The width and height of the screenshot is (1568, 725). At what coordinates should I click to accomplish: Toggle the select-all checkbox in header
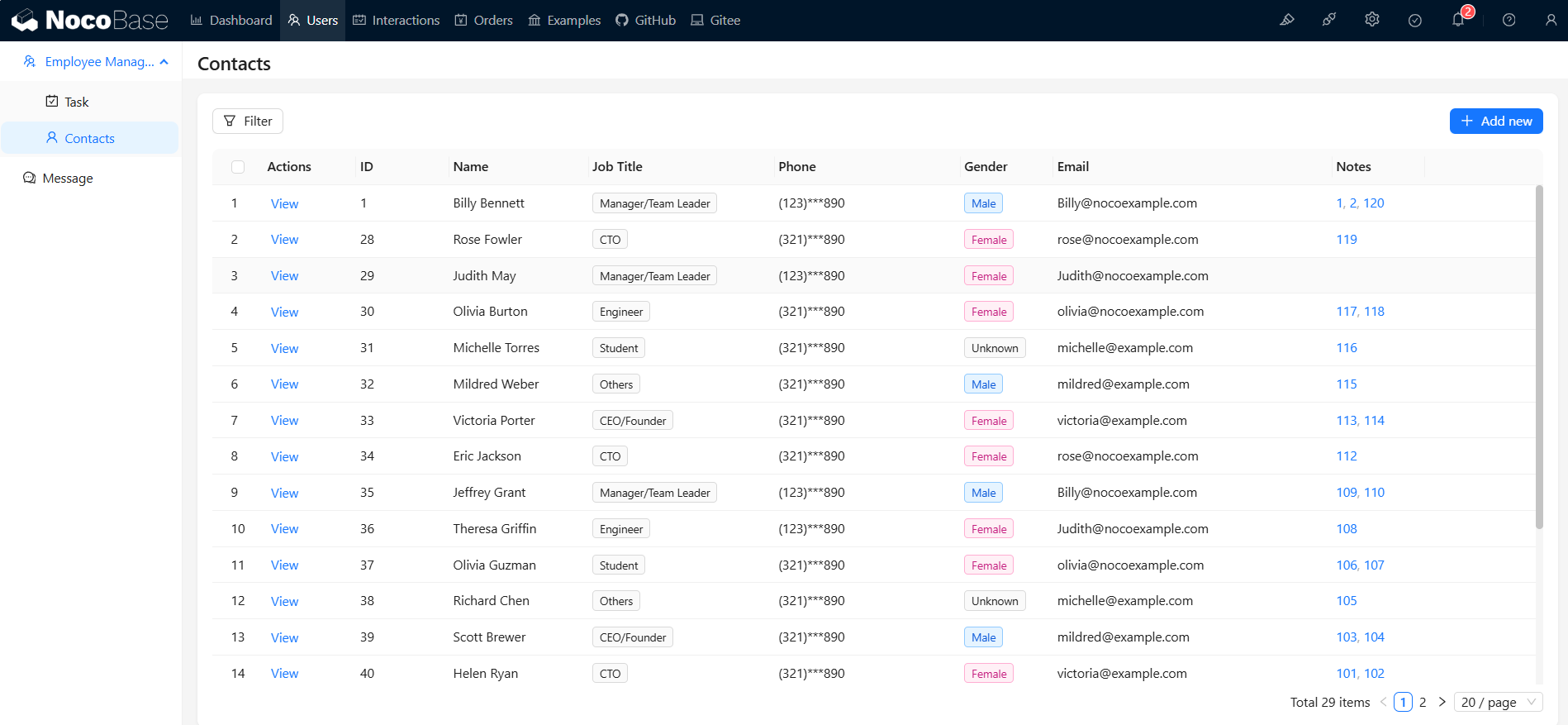coord(238,167)
